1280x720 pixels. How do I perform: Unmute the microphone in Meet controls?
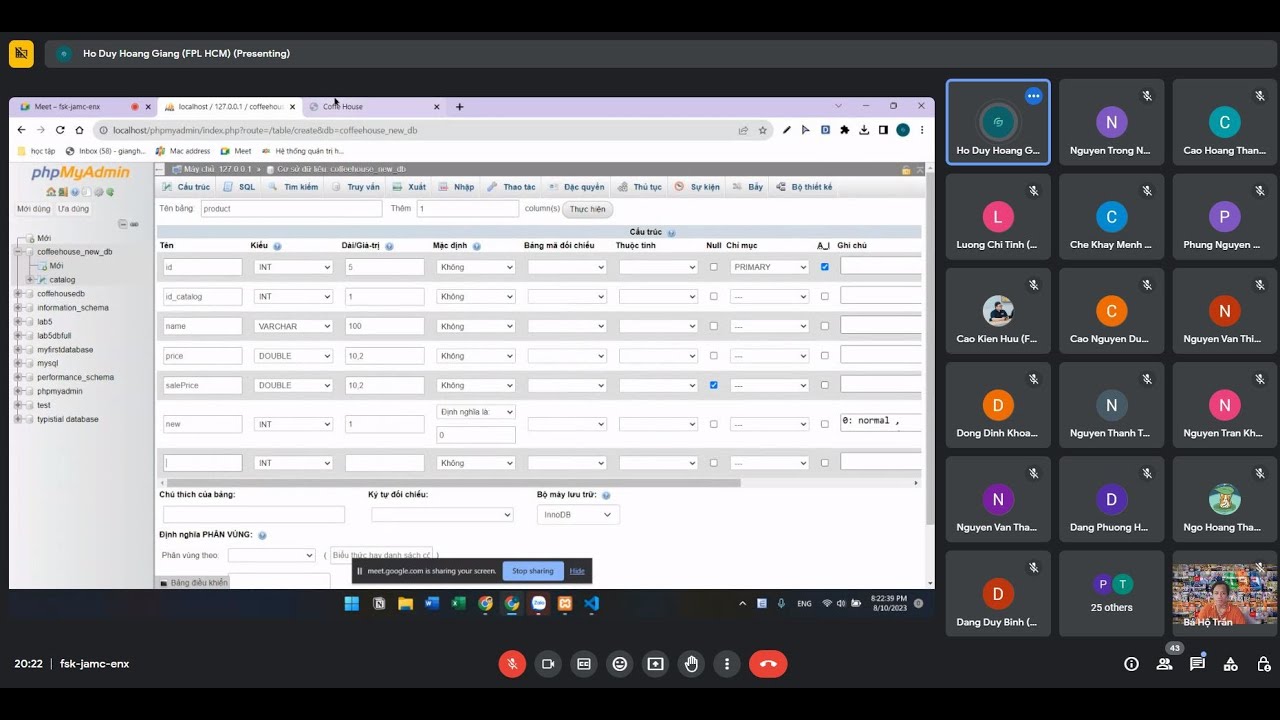coord(512,664)
